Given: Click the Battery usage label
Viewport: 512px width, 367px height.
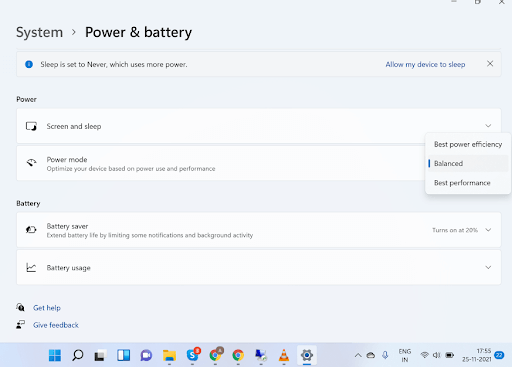Looking at the screenshot, I should [x=68, y=268].
